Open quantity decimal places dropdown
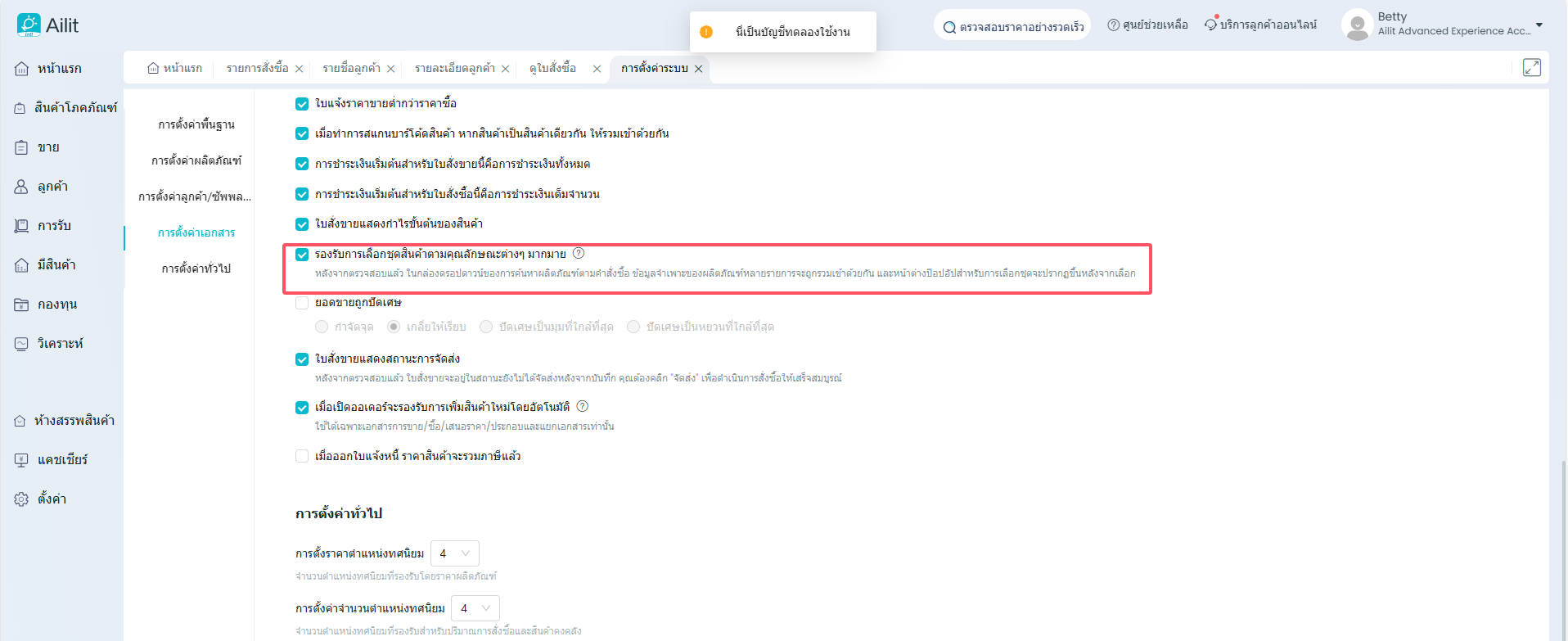Viewport: 1568px width, 641px height. pos(475,608)
